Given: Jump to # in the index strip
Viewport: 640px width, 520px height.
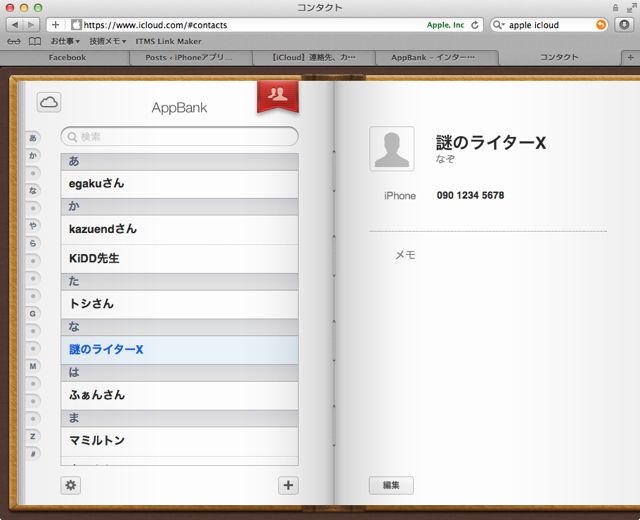Looking at the screenshot, I should tap(33, 454).
